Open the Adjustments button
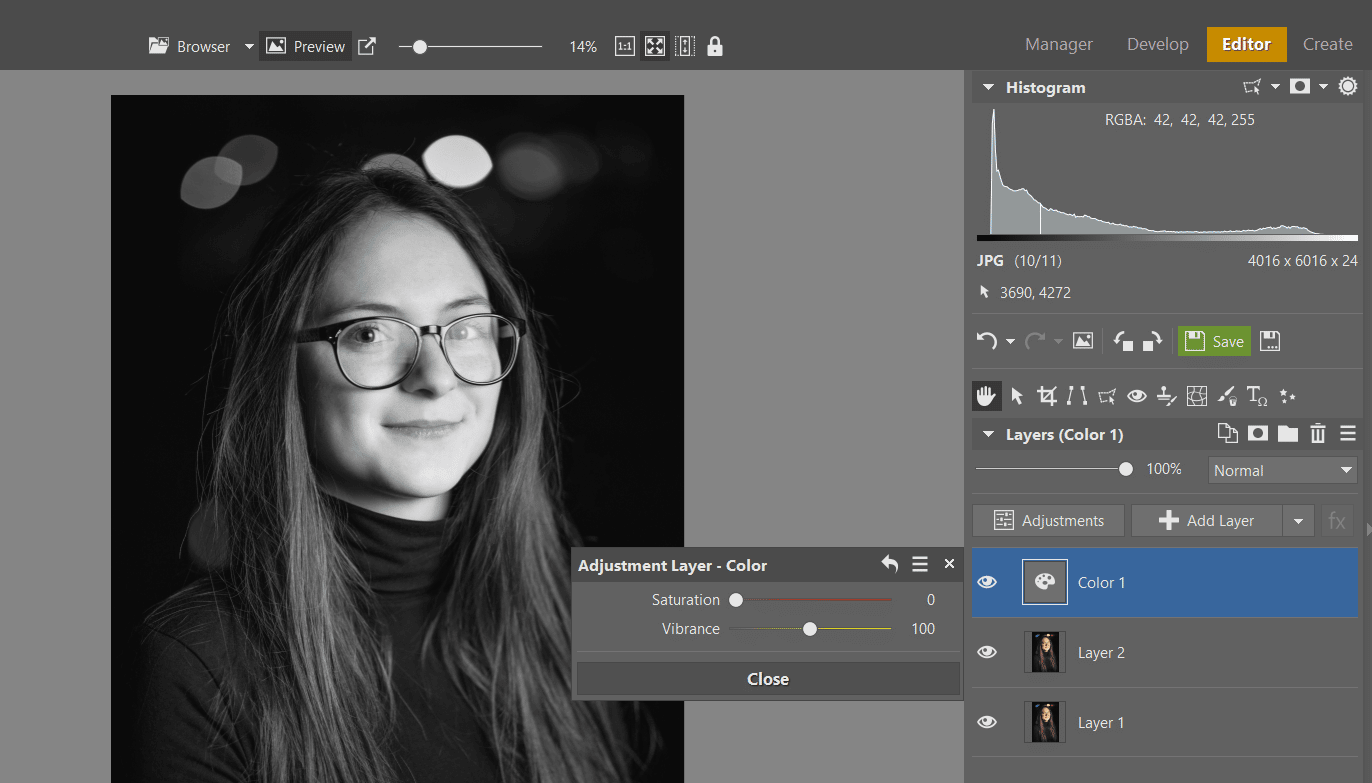The height and width of the screenshot is (783, 1372). pos(1048,520)
